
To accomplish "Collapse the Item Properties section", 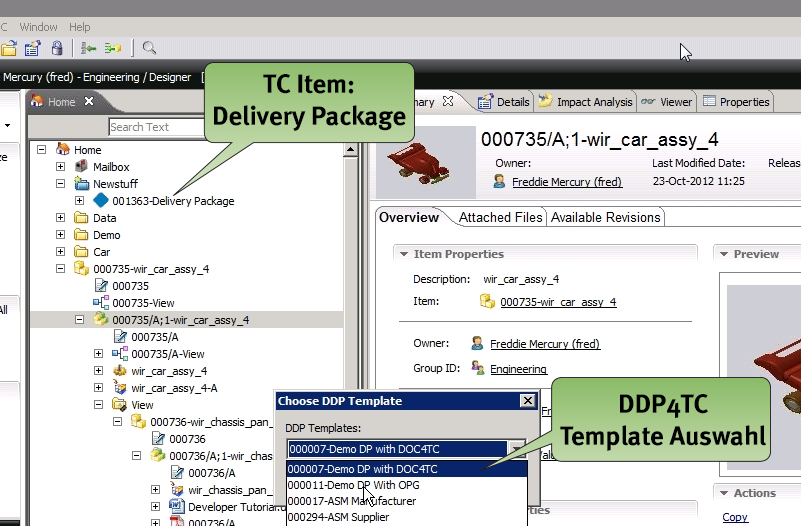I will point(404,254).
